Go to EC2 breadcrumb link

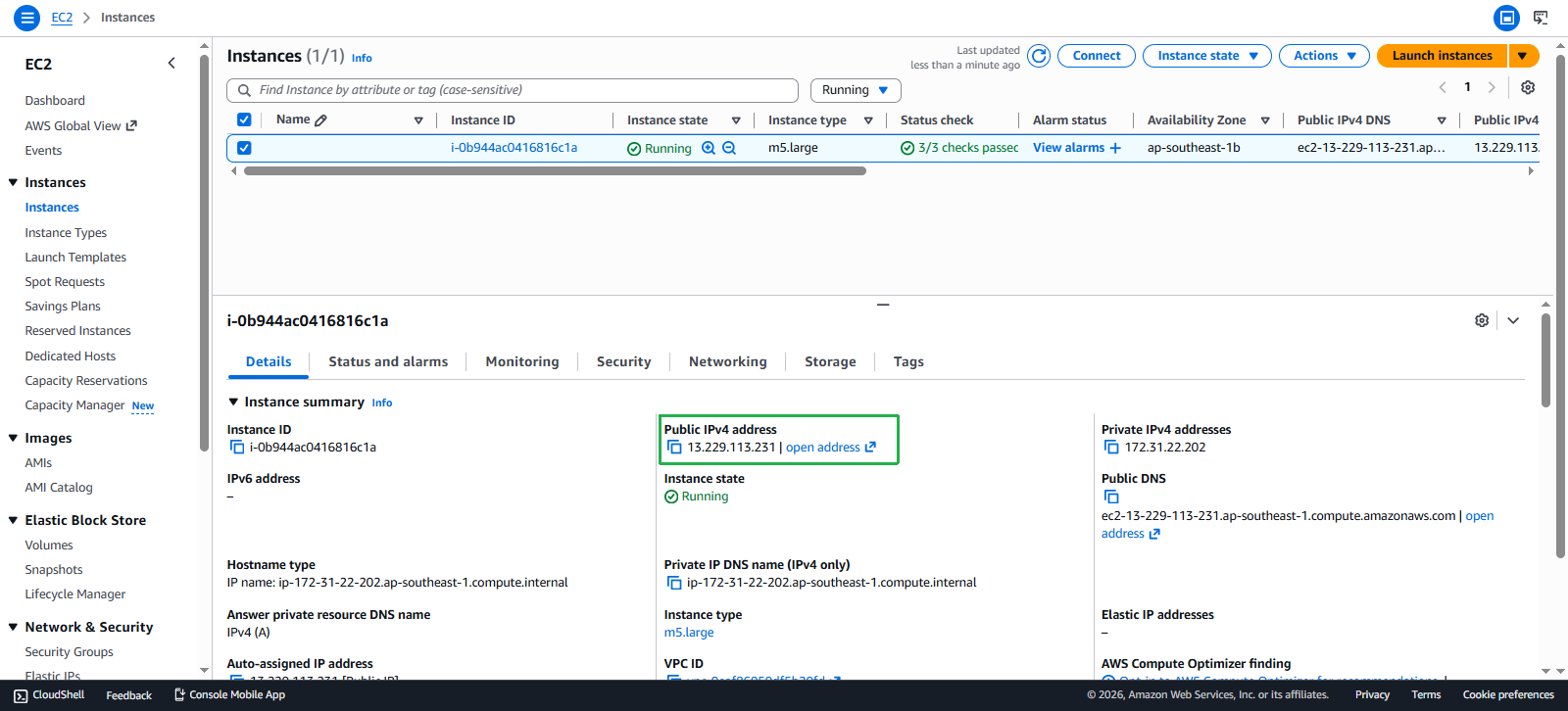(62, 18)
